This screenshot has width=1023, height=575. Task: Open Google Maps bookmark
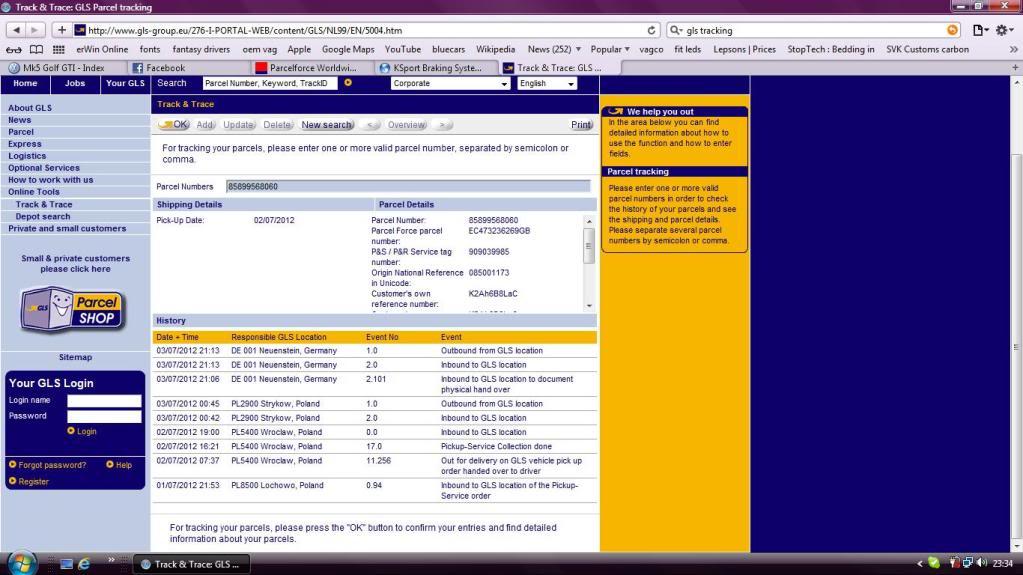(x=348, y=50)
